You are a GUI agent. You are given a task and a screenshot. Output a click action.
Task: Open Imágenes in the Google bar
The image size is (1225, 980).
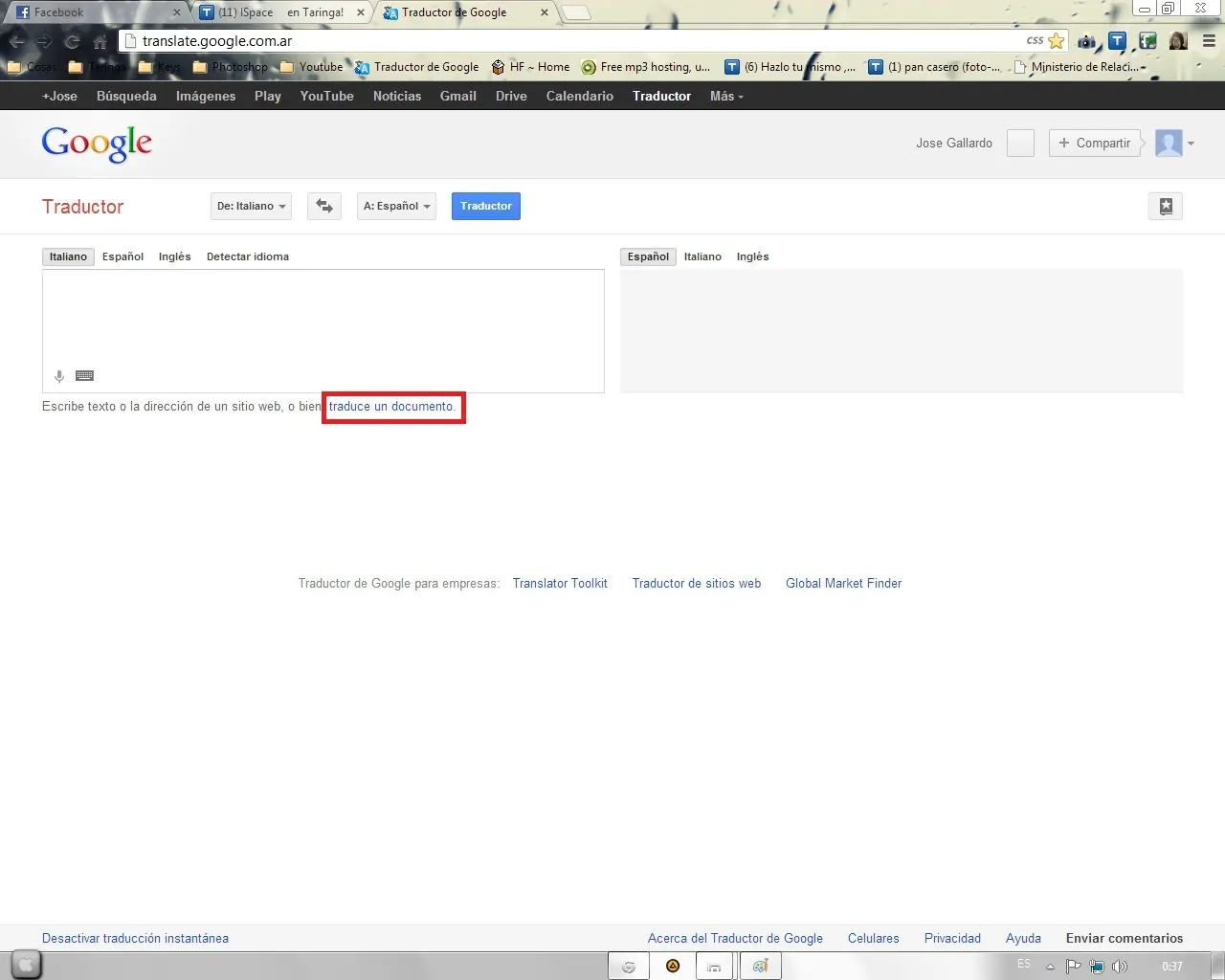coord(206,96)
